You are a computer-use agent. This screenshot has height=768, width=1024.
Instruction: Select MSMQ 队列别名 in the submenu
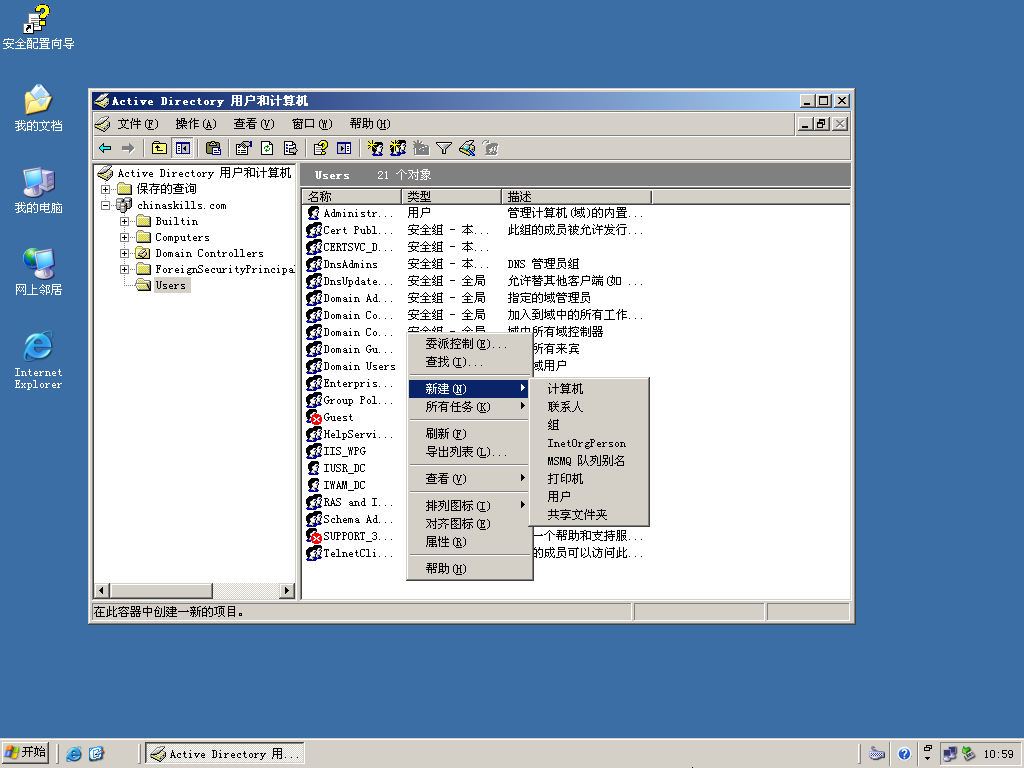[x=589, y=460]
